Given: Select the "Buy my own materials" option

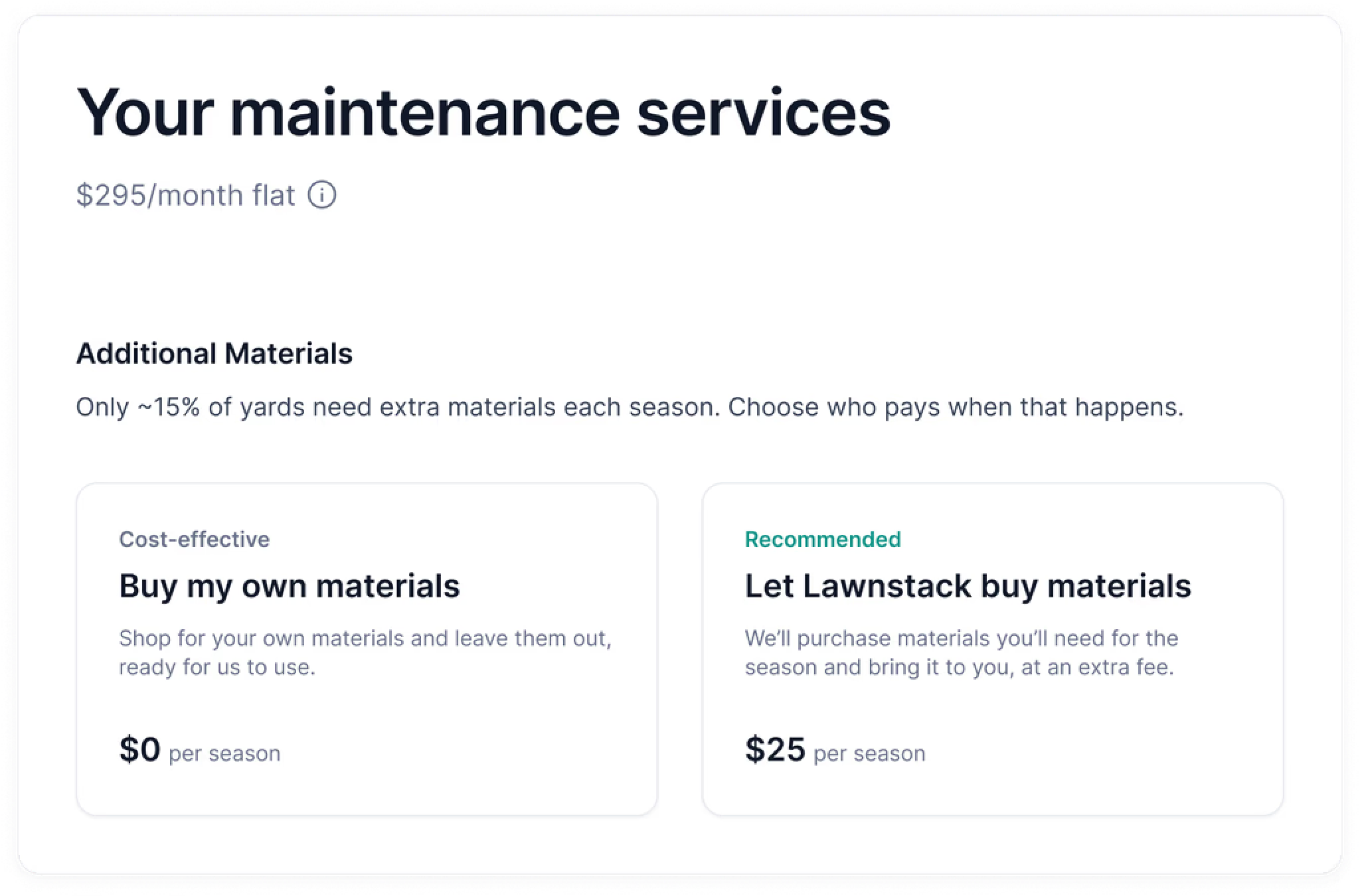Looking at the screenshot, I should (x=367, y=648).
